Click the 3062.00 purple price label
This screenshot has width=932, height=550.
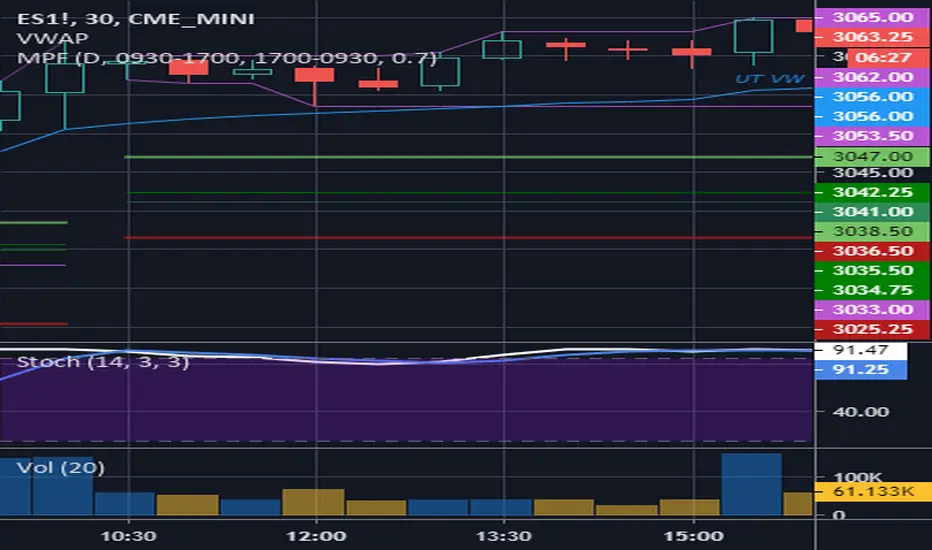point(872,77)
